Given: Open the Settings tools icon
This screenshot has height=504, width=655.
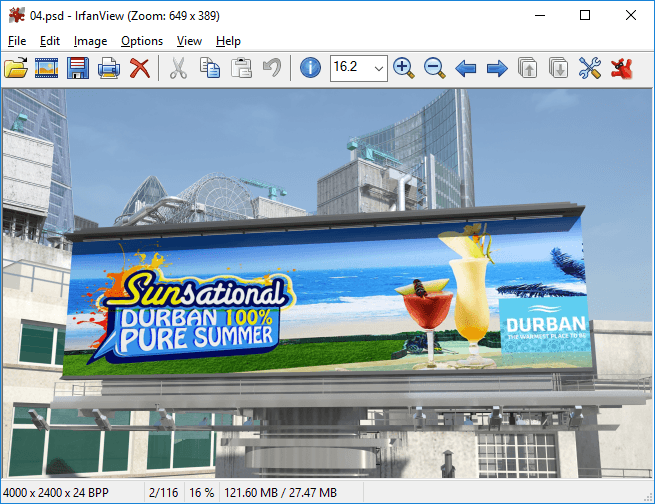Looking at the screenshot, I should (590, 68).
